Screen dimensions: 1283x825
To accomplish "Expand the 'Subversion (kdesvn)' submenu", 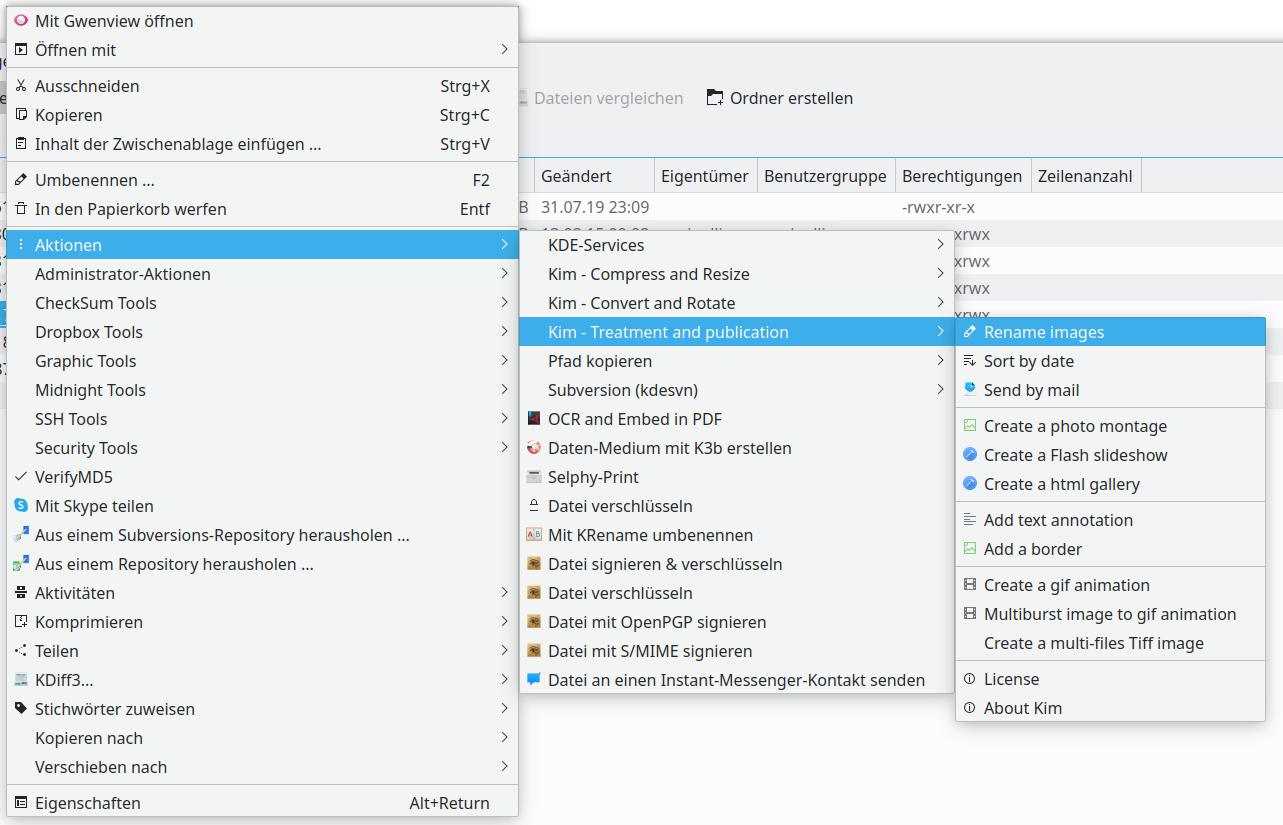I will [737, 390].
